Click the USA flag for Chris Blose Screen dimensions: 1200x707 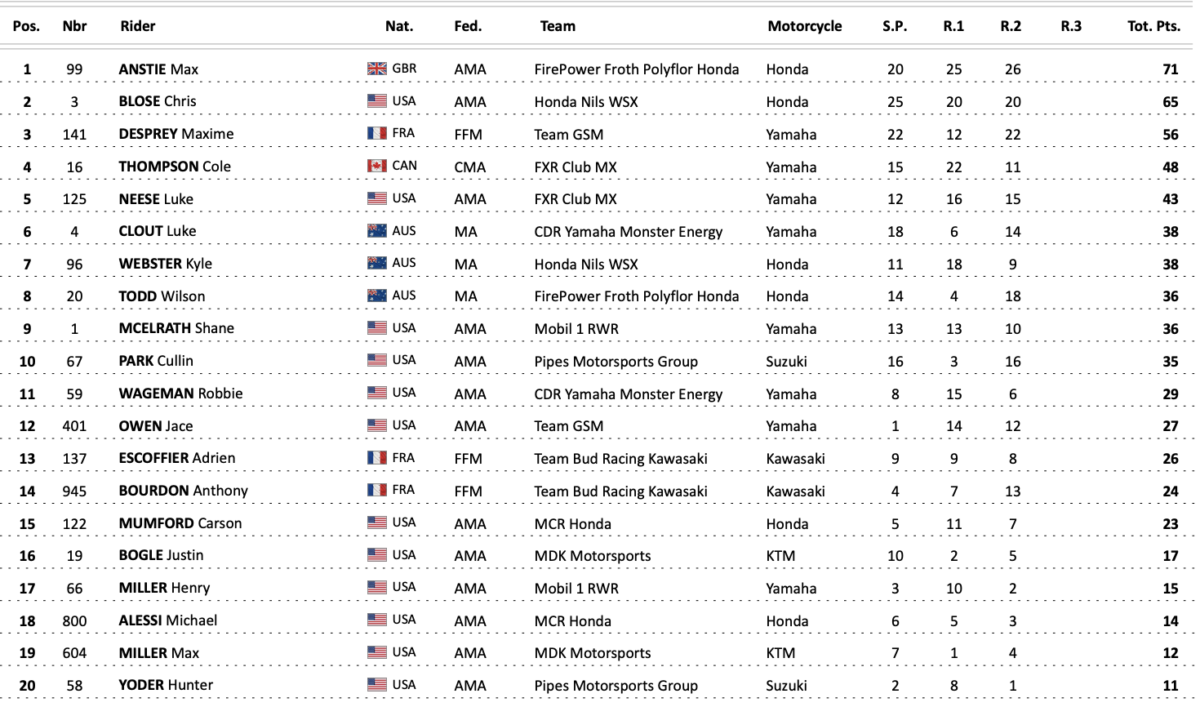377,101
